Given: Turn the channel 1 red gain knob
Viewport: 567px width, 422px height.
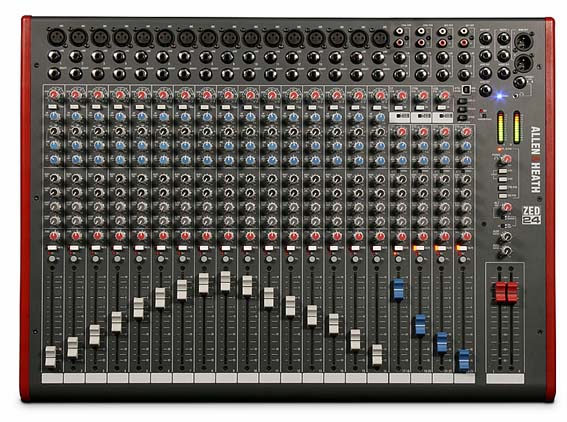Looking at the screenshot, I should pos(54,95).
